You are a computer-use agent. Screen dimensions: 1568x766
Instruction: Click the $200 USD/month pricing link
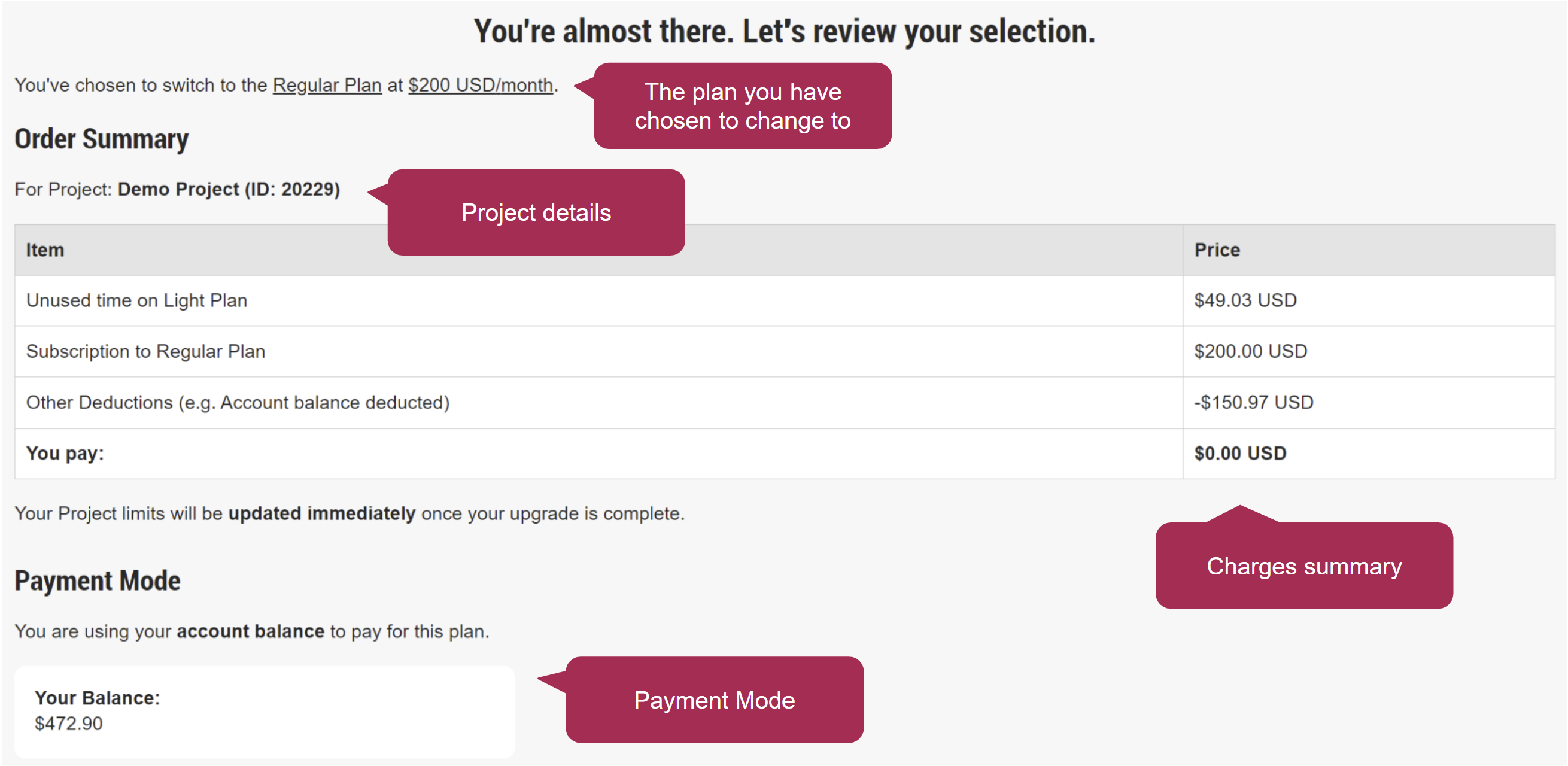click(x=480, y=85)
